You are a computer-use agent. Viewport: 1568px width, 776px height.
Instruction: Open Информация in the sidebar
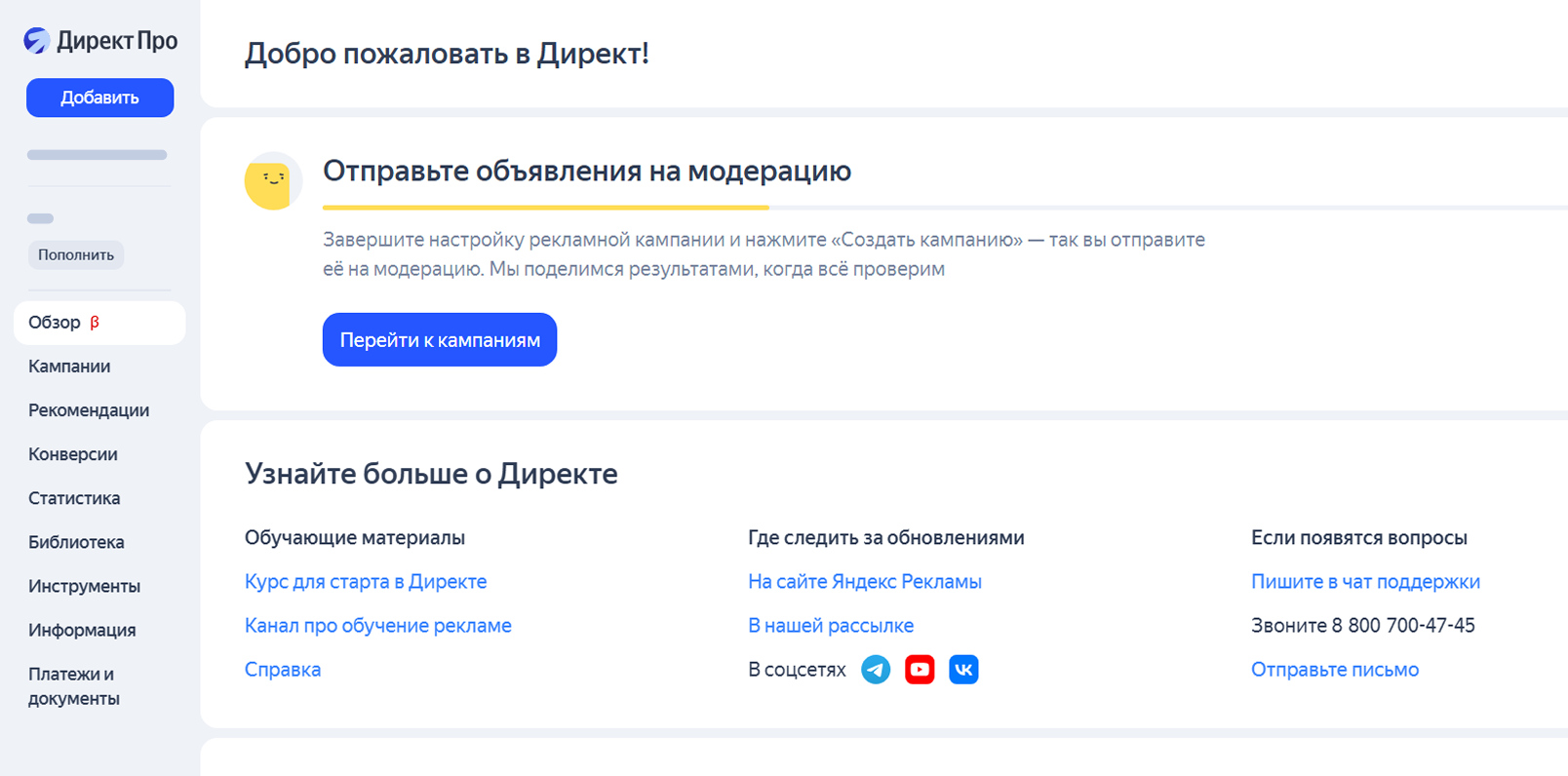(x=82, y=630)
